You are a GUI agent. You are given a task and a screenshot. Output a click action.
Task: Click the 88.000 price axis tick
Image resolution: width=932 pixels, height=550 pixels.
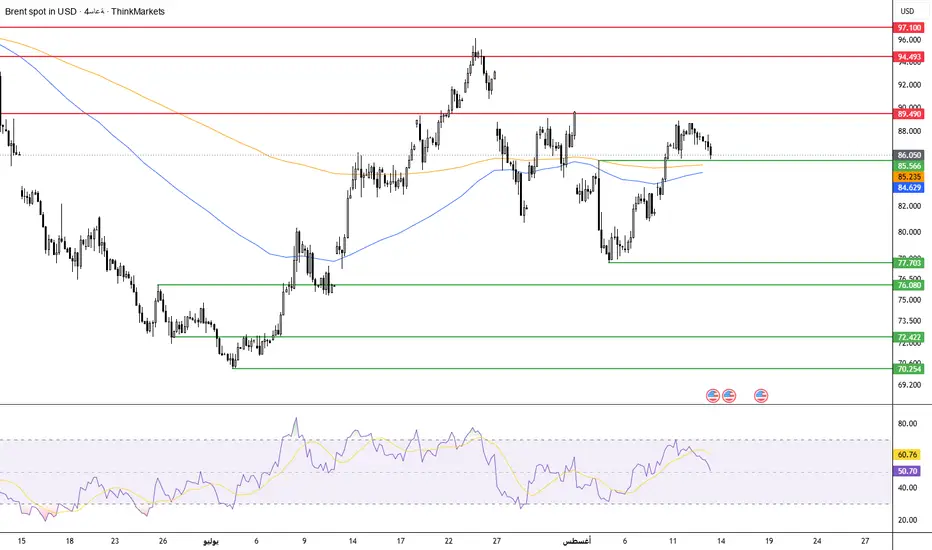tap(909, 131)
